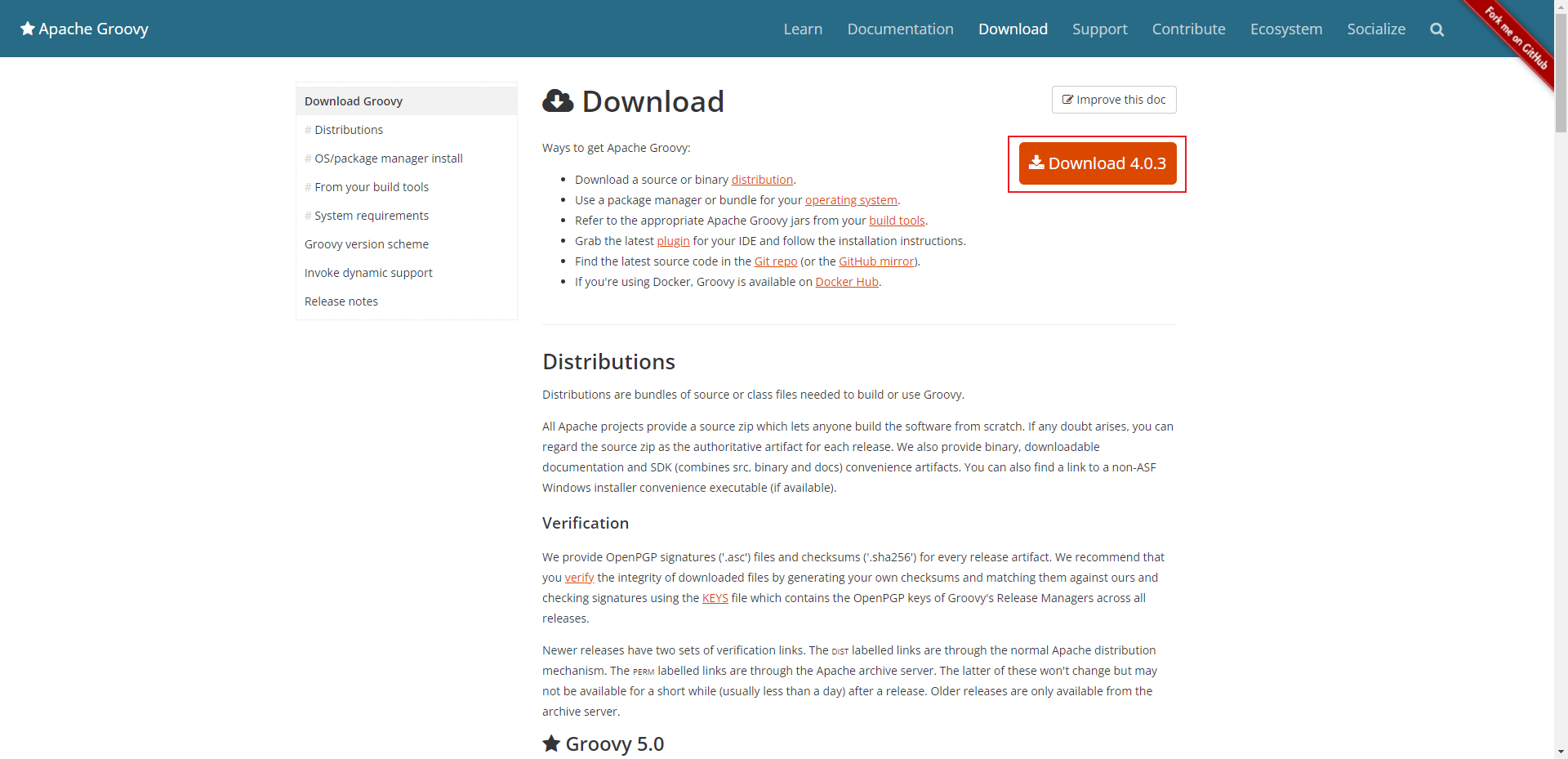The height and width of the screenshot is (759, 1568).
Task: Go to the Support page
Action: [x=1099, y=29]
